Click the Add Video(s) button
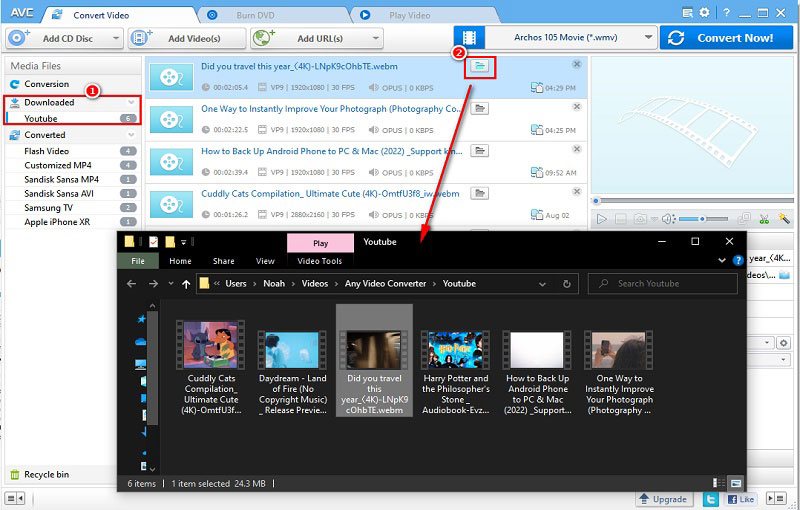Viewport: 800px width, 510px height. [x=187, y=38]
